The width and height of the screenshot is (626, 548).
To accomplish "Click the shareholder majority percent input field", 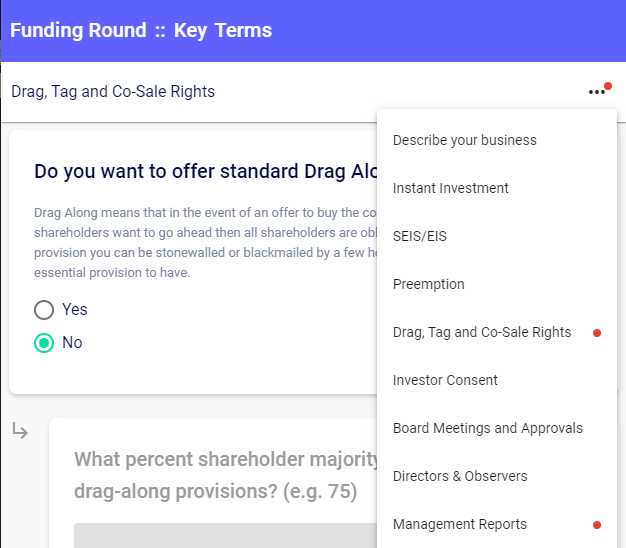I will pyautogui.click(x=225, y=535).
